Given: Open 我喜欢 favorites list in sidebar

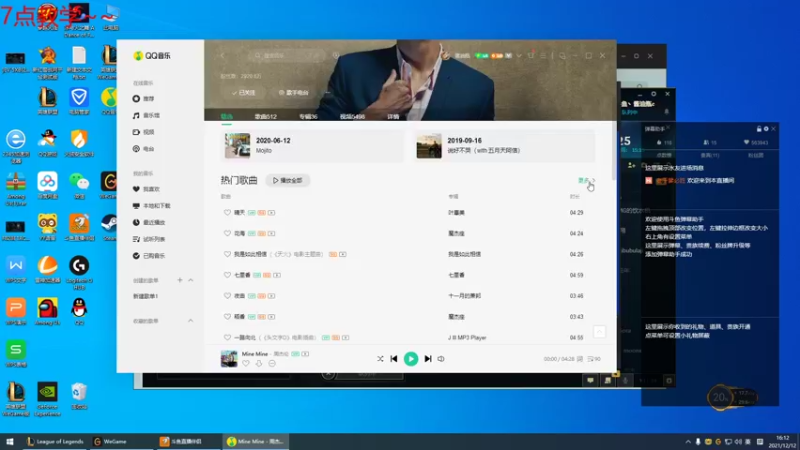Looking at the screenshot, I should 146,189.
